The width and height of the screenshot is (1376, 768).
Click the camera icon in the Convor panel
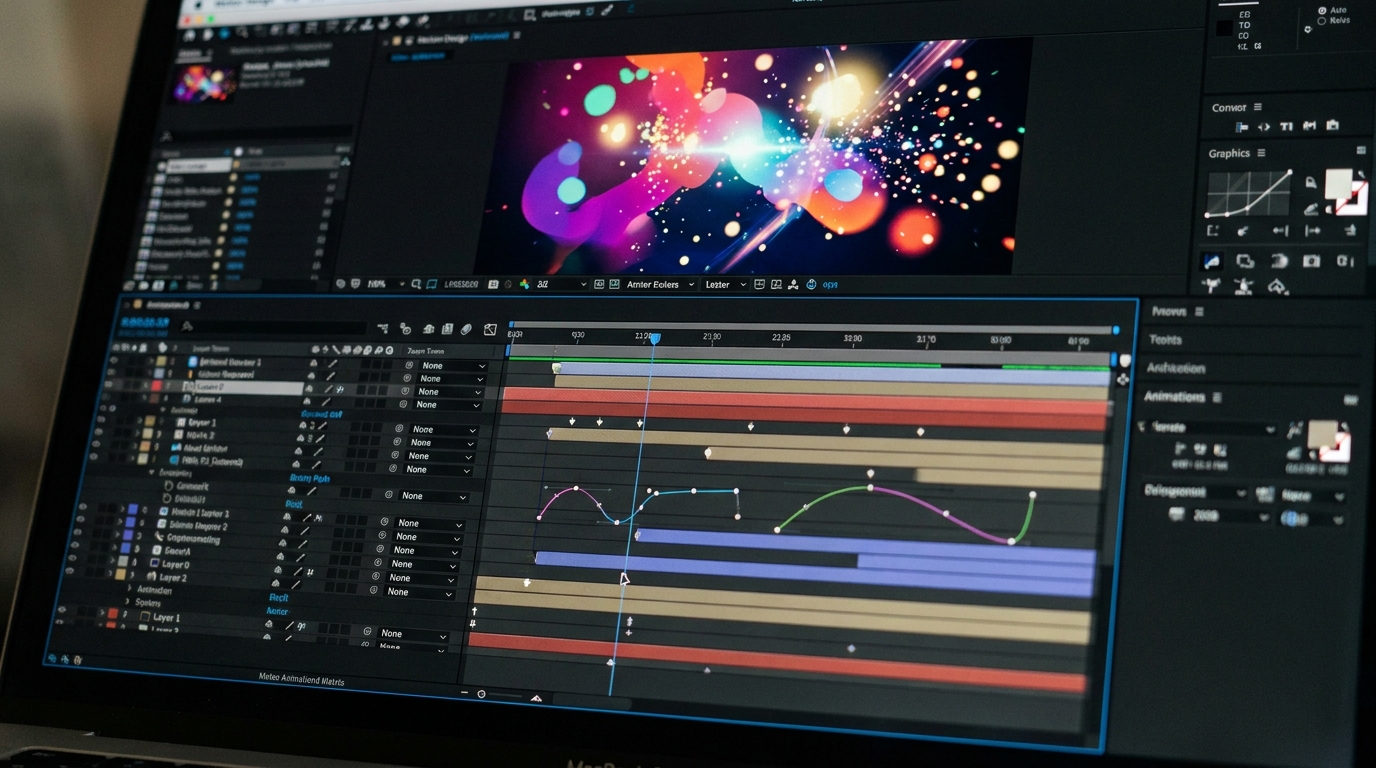click(1332, 126)
